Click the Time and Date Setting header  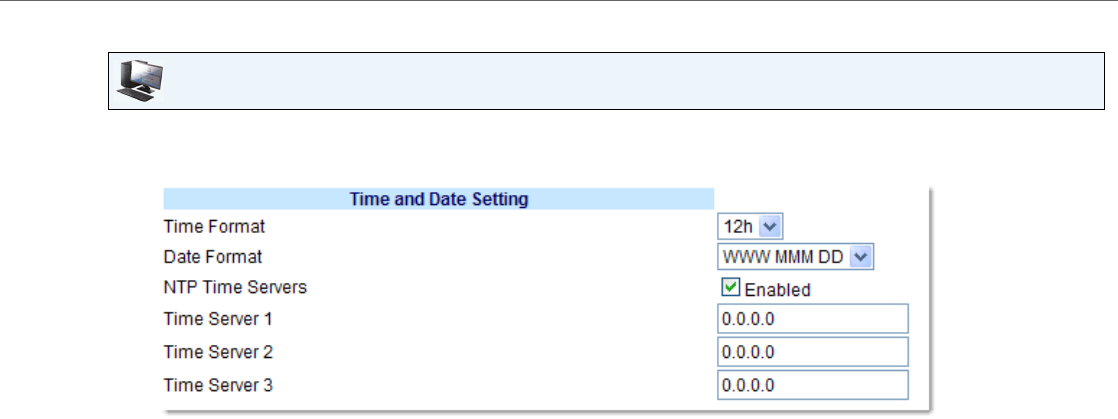[x=439, y=199]
